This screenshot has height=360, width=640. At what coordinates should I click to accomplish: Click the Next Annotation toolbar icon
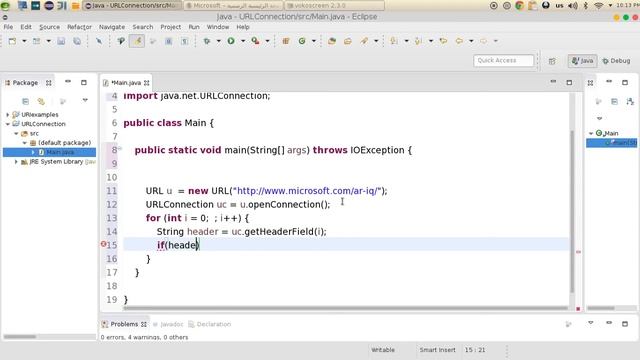394,41
